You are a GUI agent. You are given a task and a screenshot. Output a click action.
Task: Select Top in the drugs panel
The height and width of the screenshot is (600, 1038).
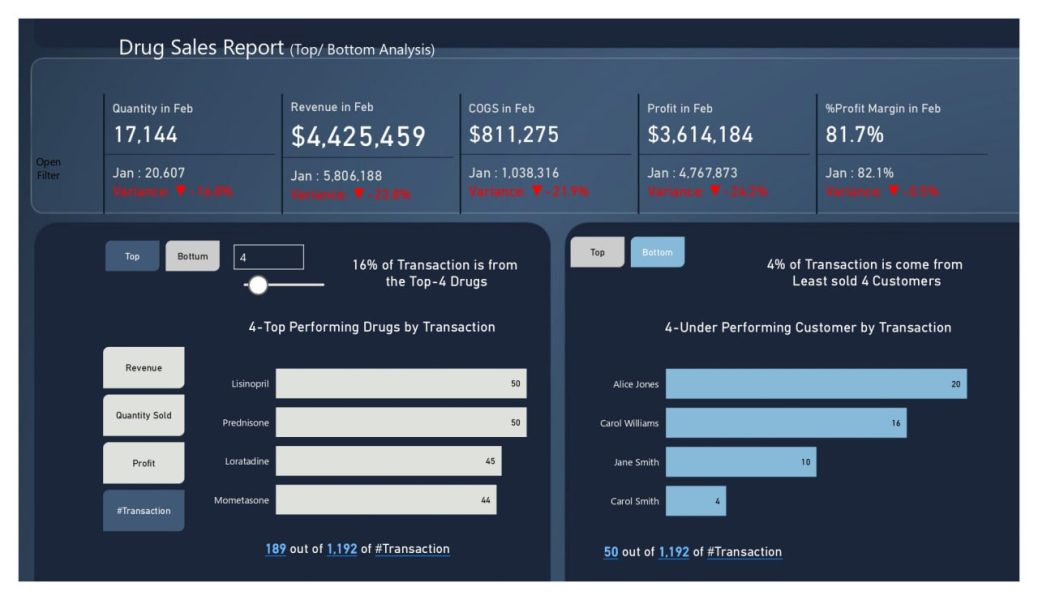(x=132, y=256)
